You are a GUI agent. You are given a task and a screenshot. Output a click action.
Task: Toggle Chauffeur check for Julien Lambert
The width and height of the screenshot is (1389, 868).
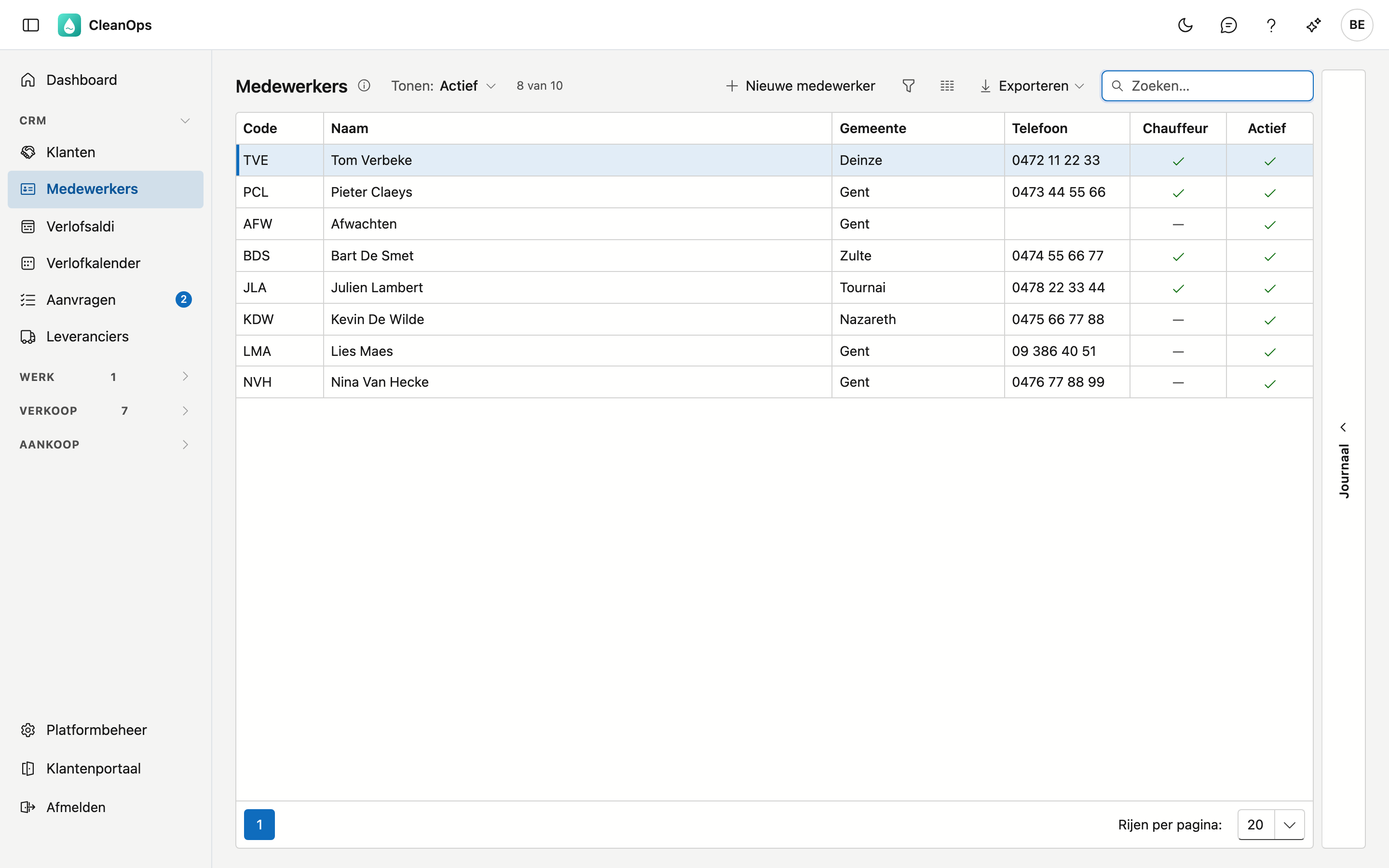[x=1178, y=288]
